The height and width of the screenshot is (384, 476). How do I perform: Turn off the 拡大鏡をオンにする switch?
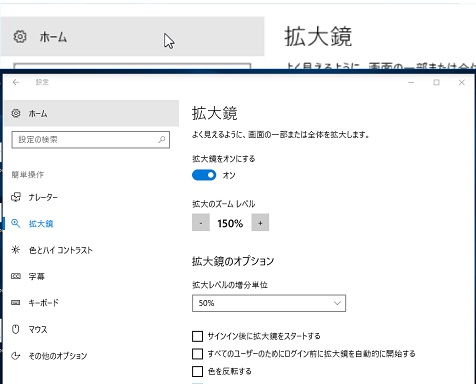click(x=204, y=175)
